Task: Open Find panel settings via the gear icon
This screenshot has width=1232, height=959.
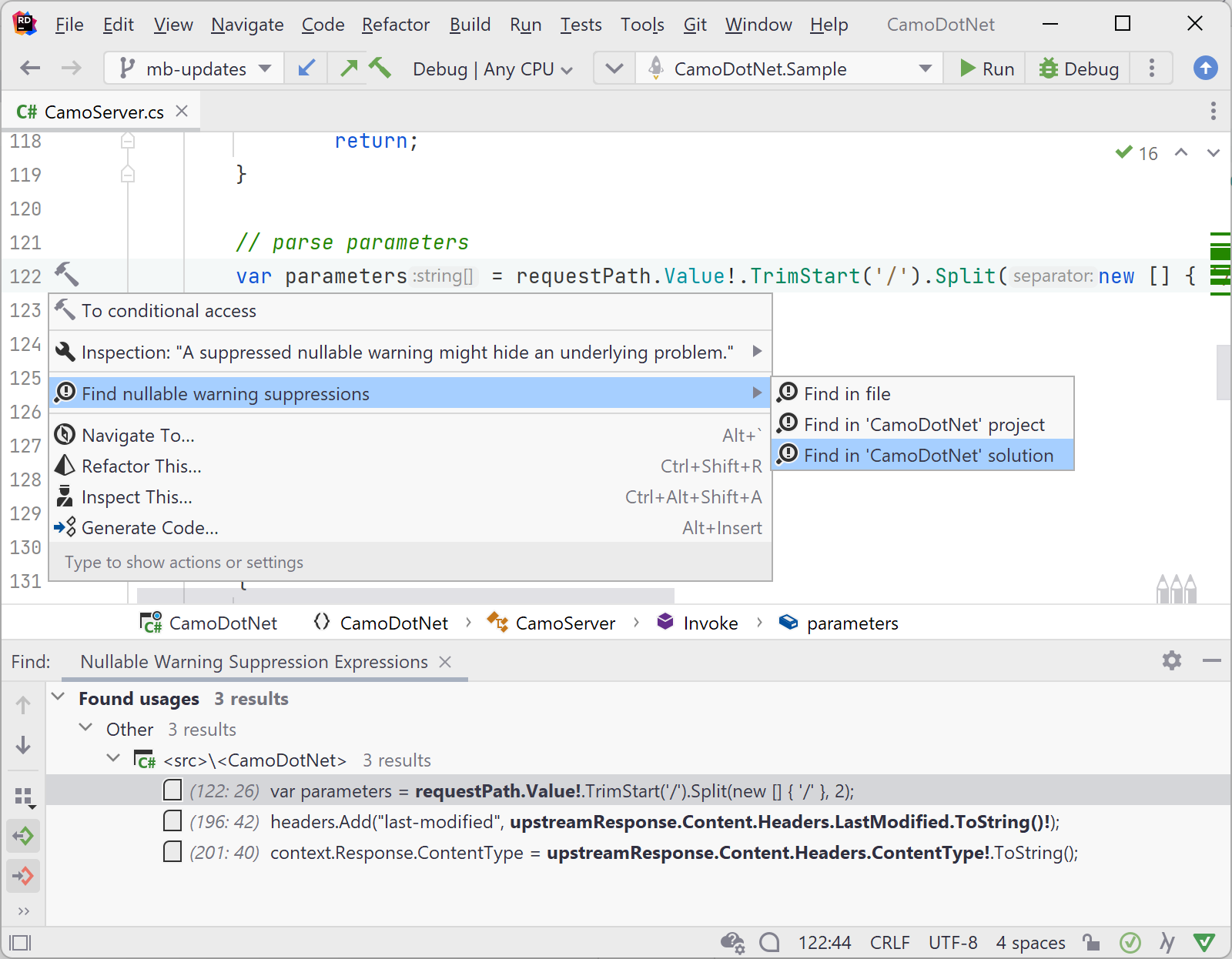Action: pos(1172,660)
